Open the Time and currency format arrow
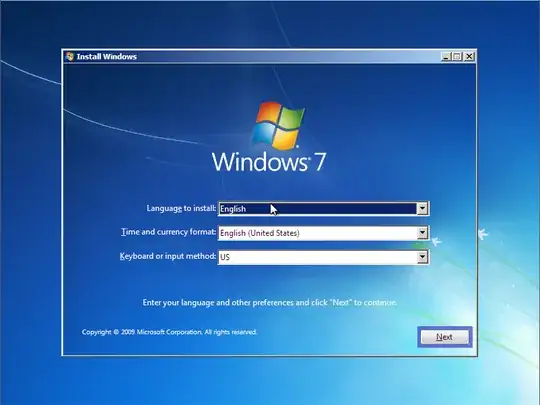This screenshot has width=540, height=405. point(422,233)
